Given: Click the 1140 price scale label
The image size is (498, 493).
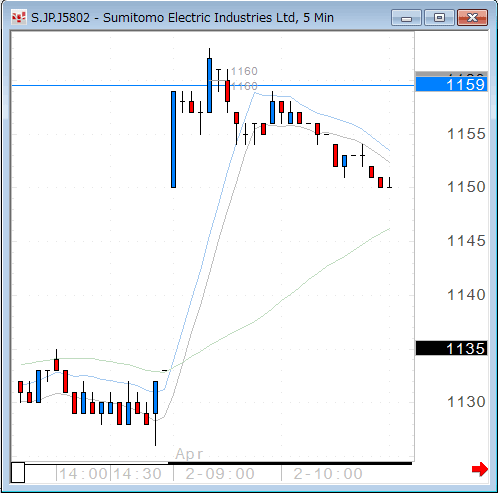Looking at the screenshot, I should (x=466, y=295).
